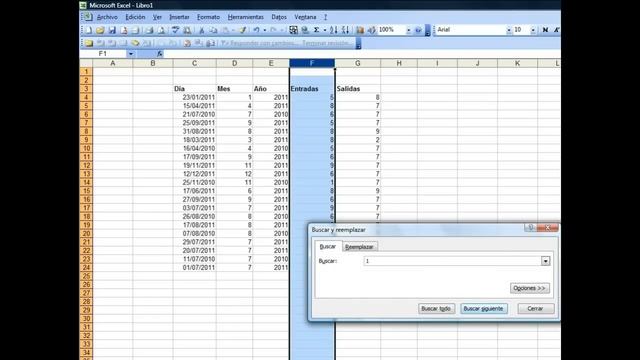The height and width of the screenshot is (360, 640).
Task: Open the Ver menu
Action: 157,17
